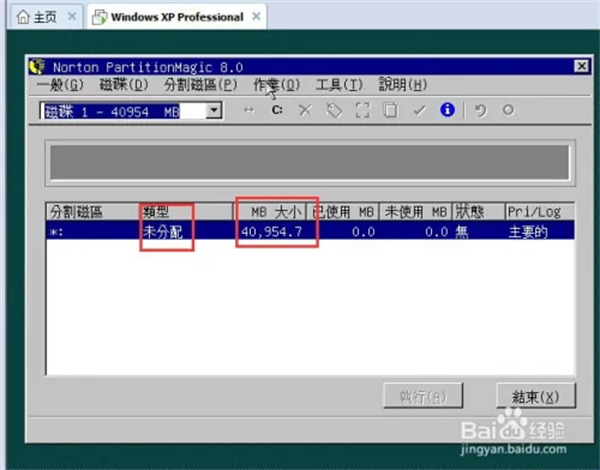Click the circle discard changes toolbar icon
Screen dimensions: 600x470
(x=508, y=110)
